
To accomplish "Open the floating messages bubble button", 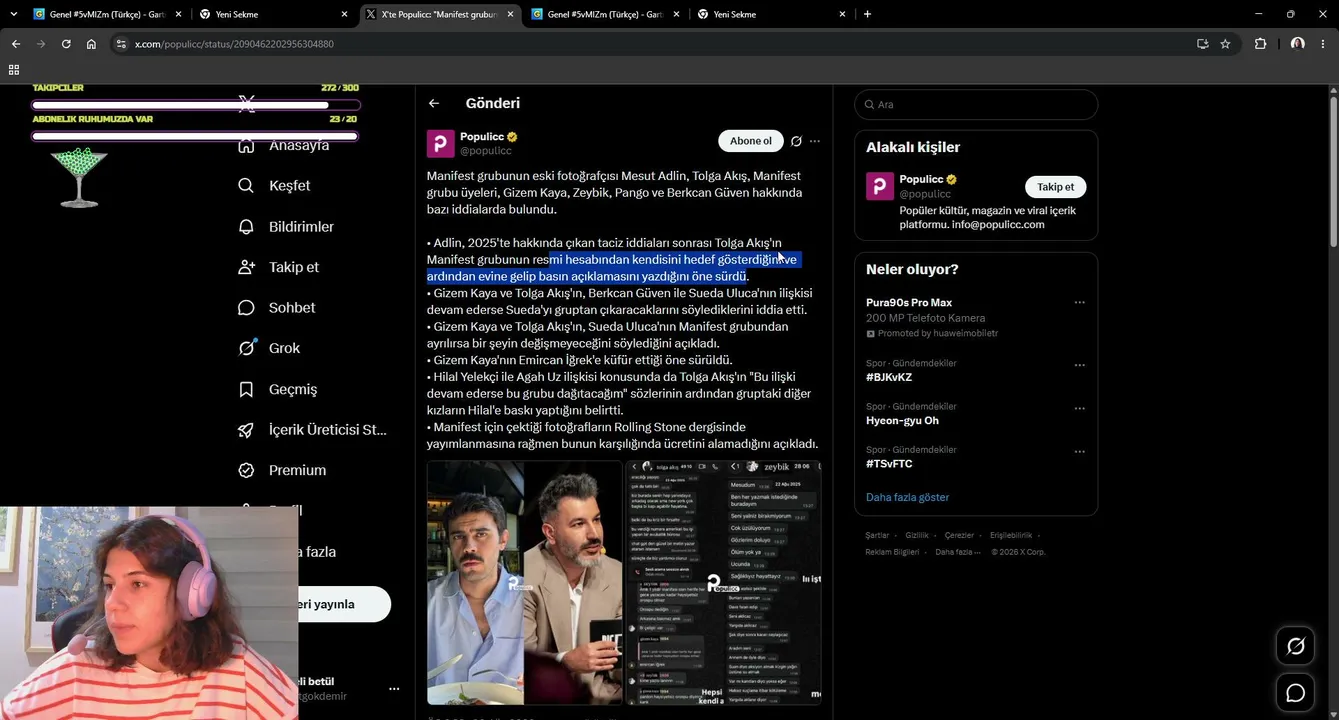I will (1295, 693).
